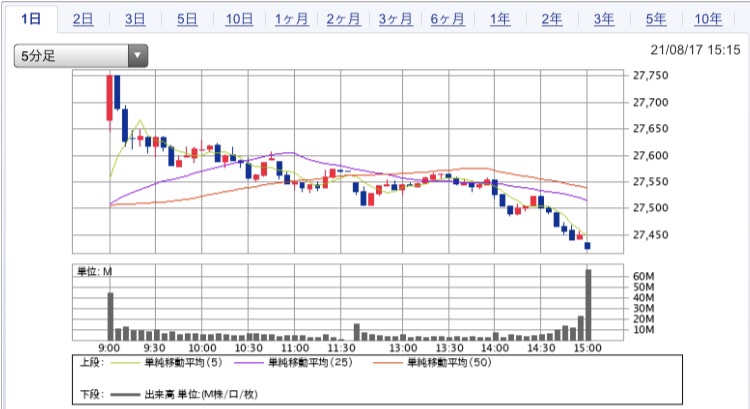The height and width of the screenshot is (409, 750).
Task: Click the 9:00 opening volume bar
Action: 110,317
